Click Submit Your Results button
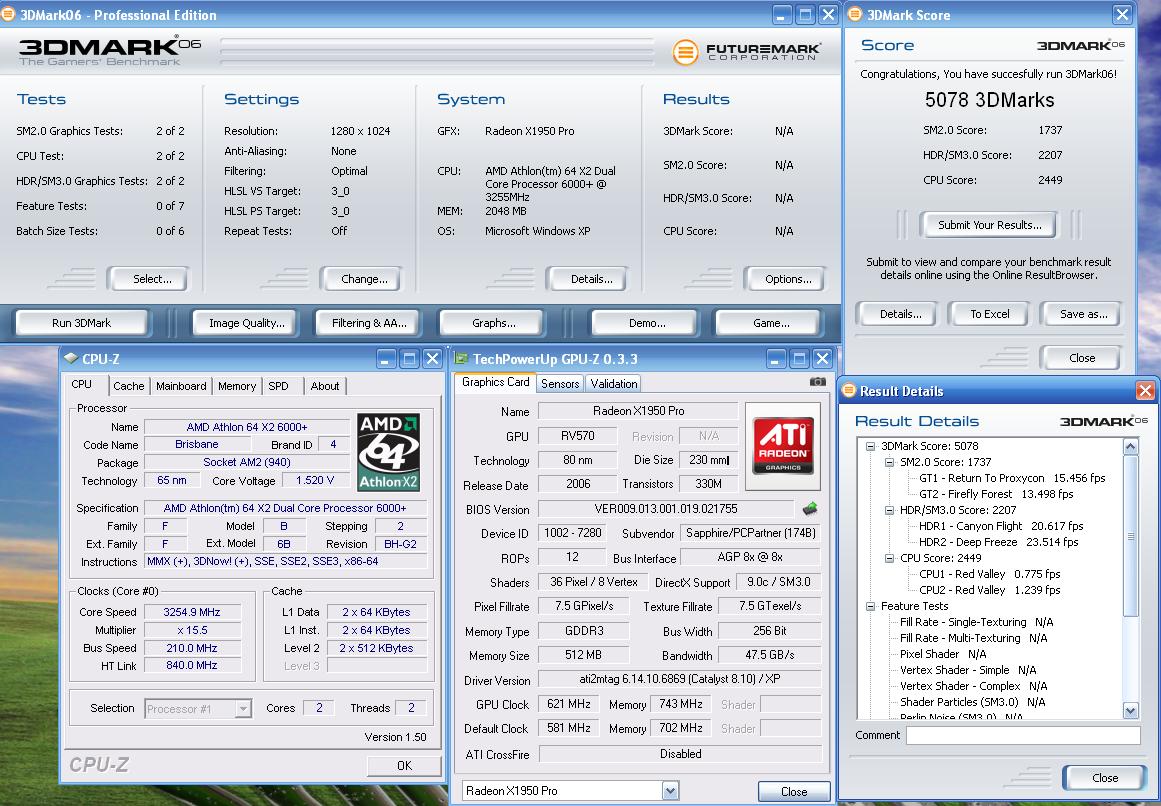Image resolution: width=1161 pixels, height=806 pixels. point(989,225)
